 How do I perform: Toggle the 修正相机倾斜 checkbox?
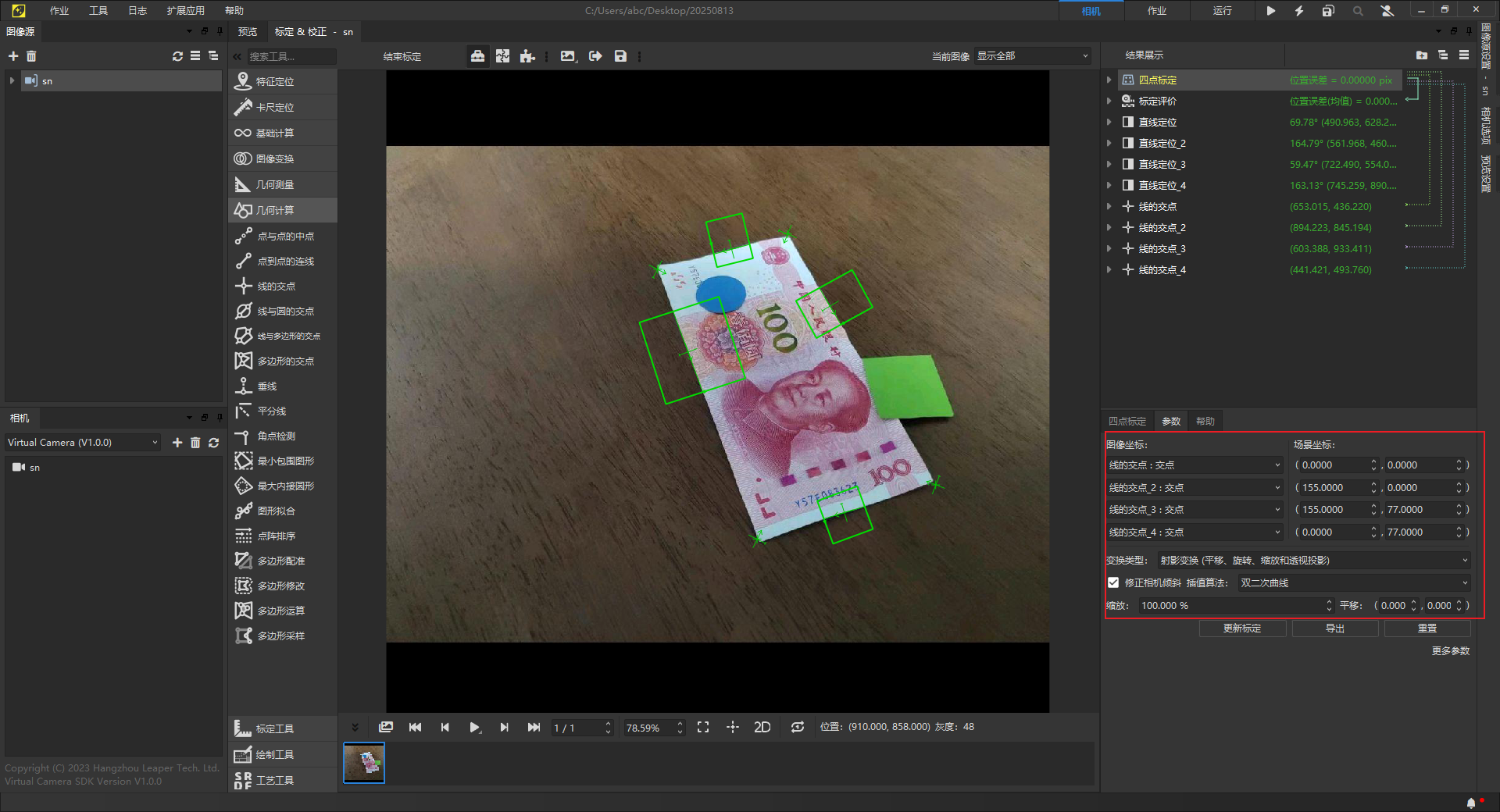(x=1113, y=582)
